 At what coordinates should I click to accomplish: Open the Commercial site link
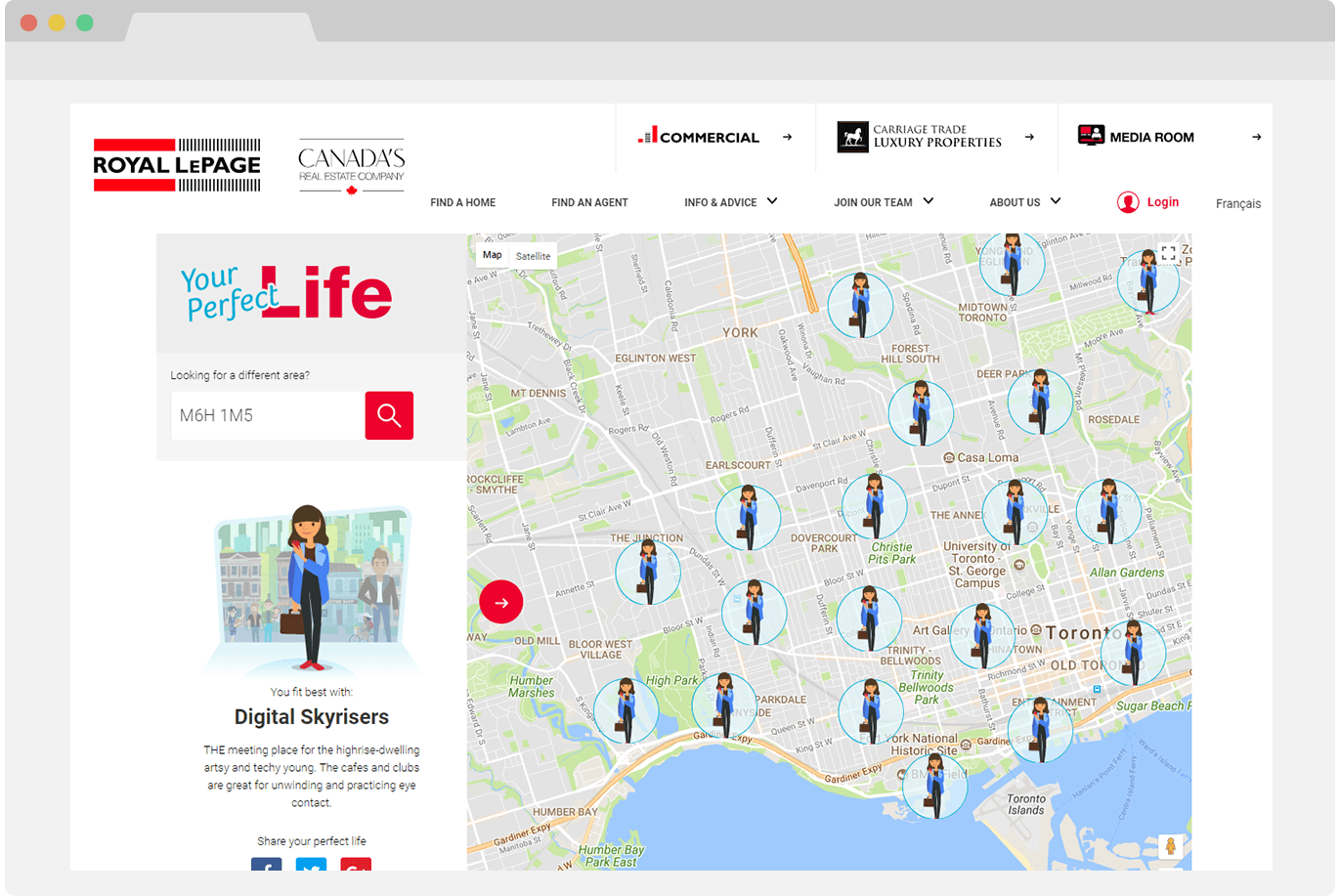pos(714,138)
